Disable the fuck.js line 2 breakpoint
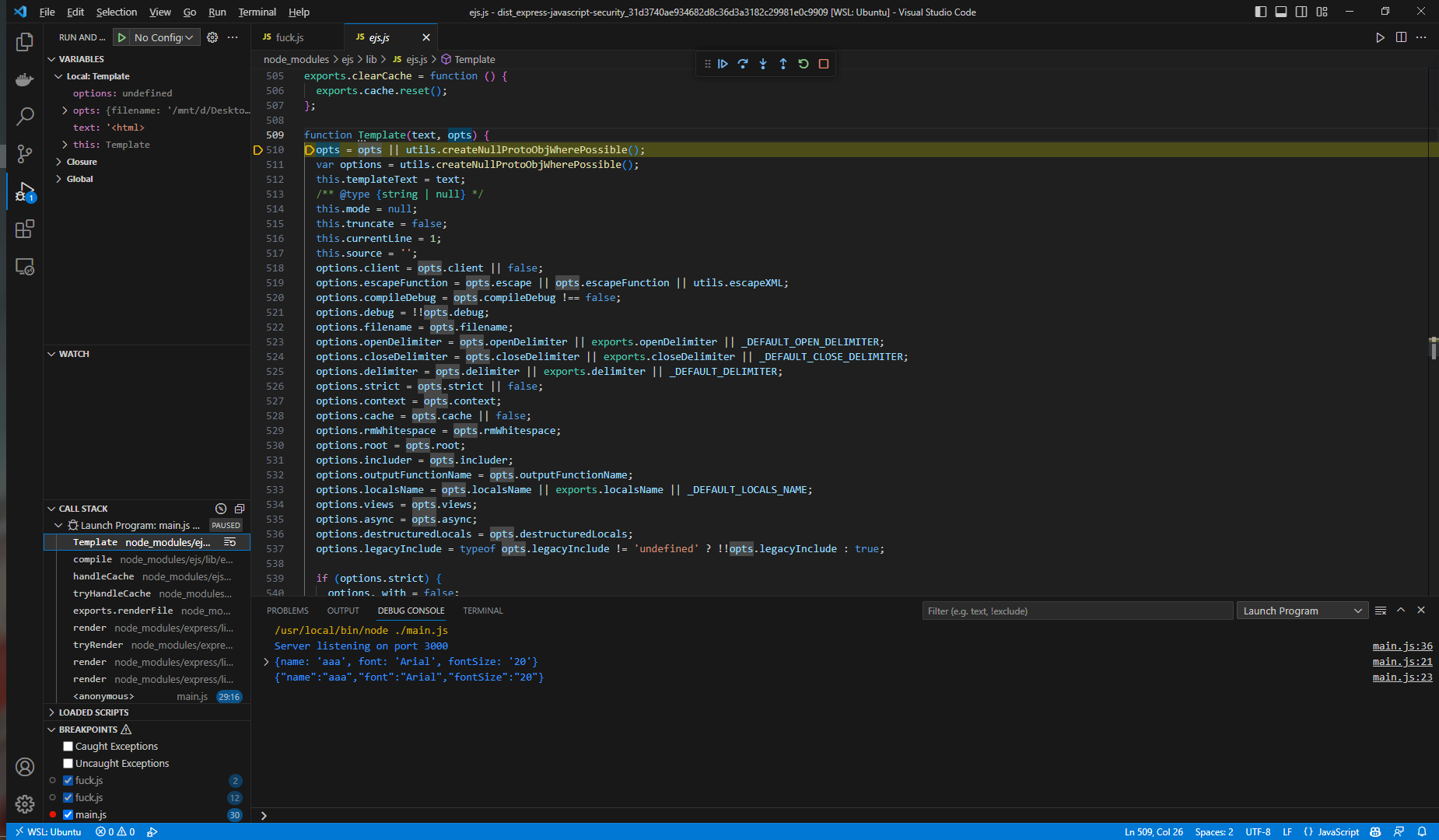This screenshot has height=840, width=1439. click(x=68, y=781)
